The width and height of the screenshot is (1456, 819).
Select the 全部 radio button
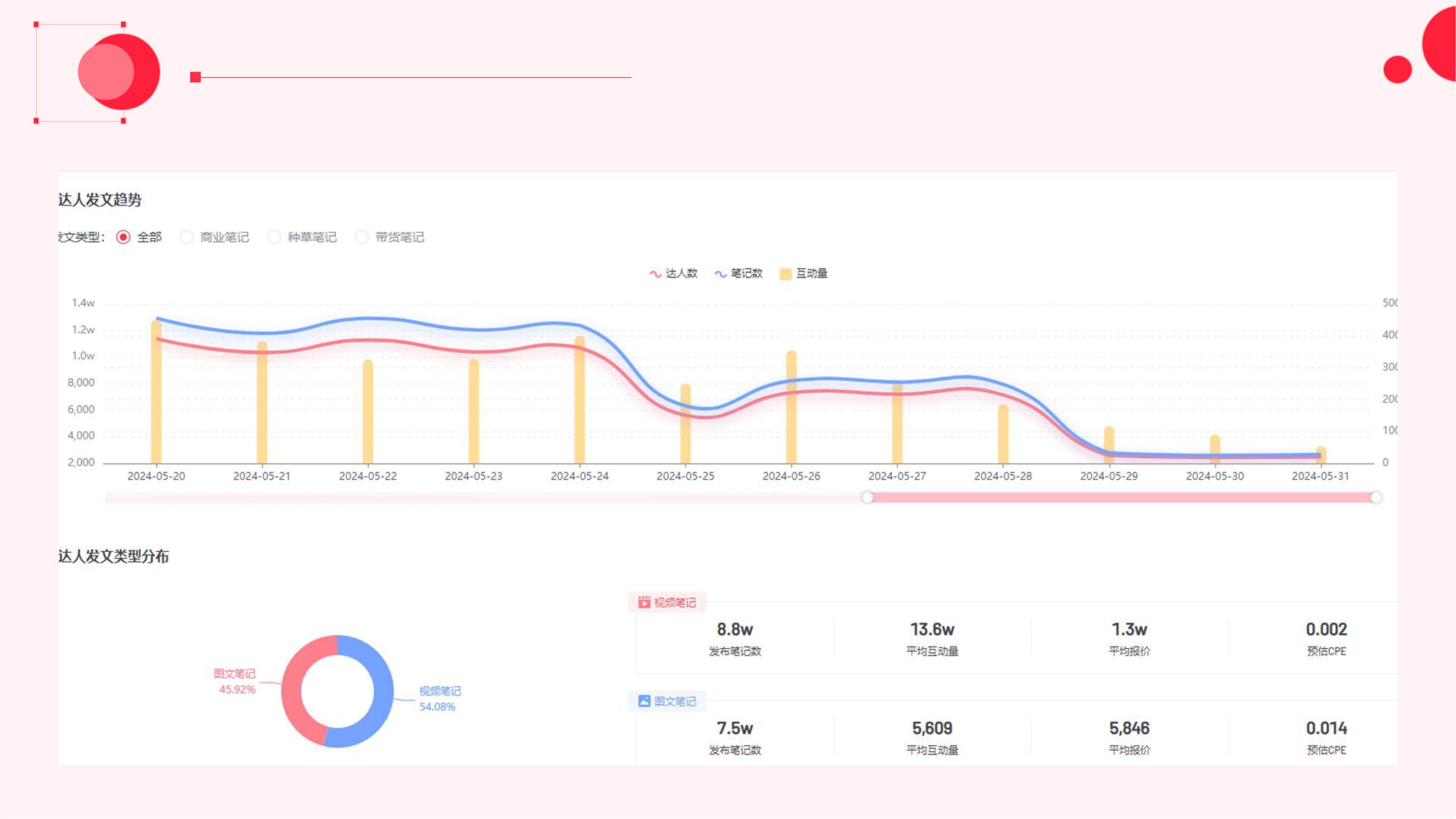(123, 237)
